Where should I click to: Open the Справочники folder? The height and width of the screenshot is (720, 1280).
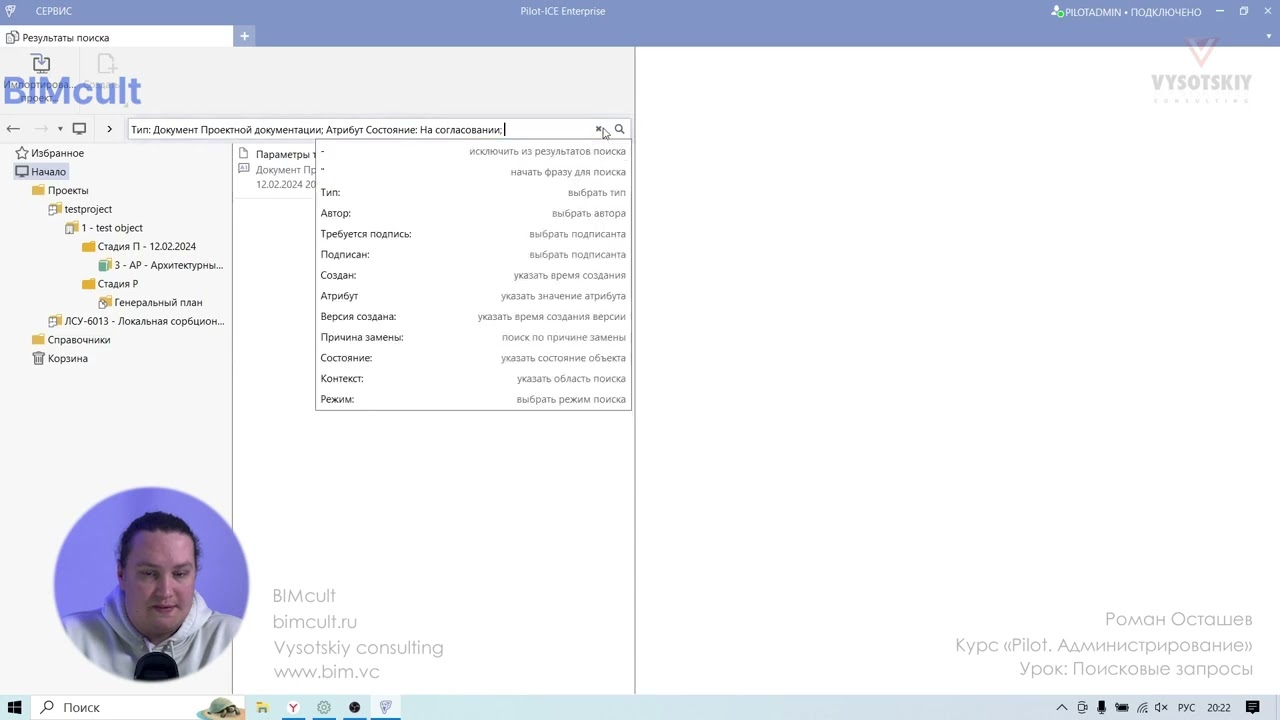click(x=79, y=340)
